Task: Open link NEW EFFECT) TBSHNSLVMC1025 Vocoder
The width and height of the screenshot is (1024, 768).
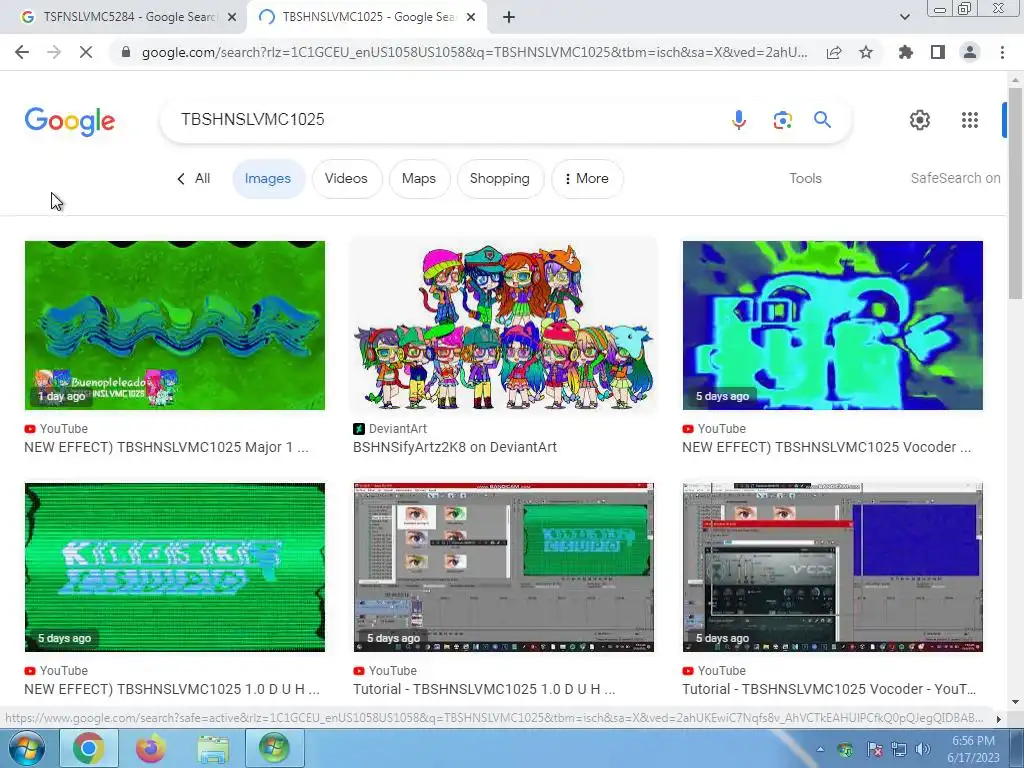Action: 826,447
